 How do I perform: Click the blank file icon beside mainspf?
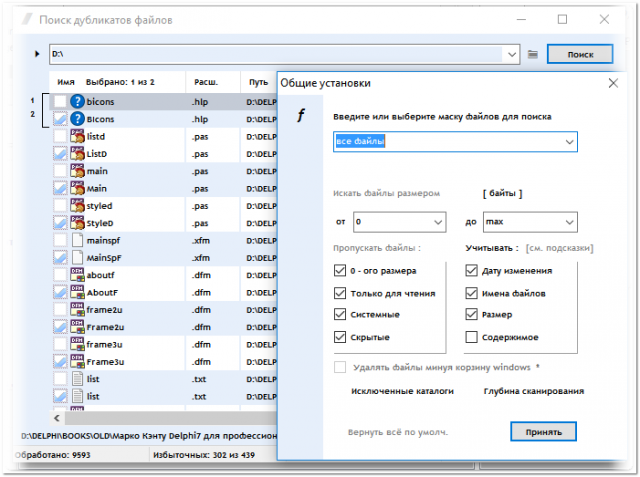[x=77, y=240]
